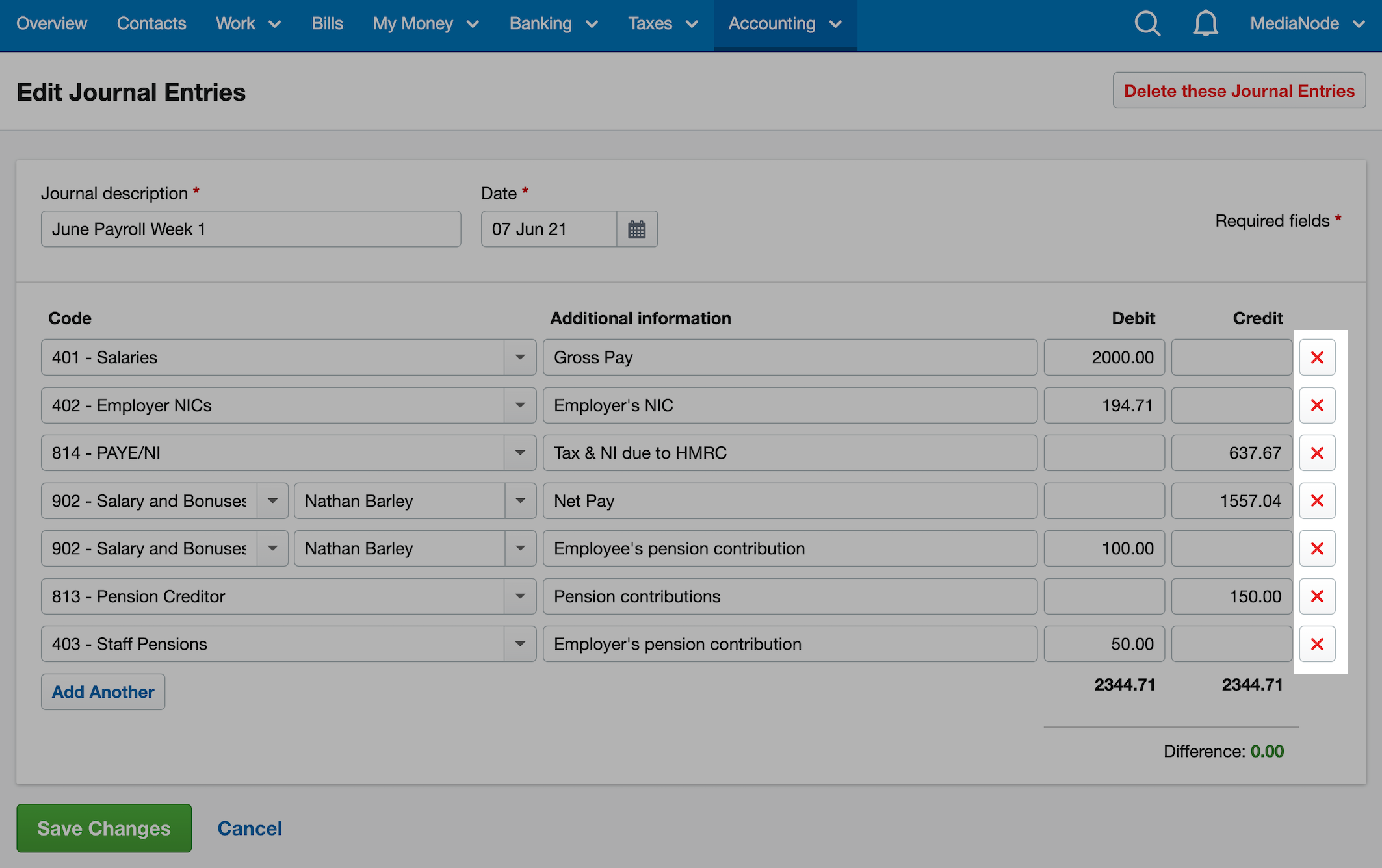Open the Accounting menu

coord(785,24)
